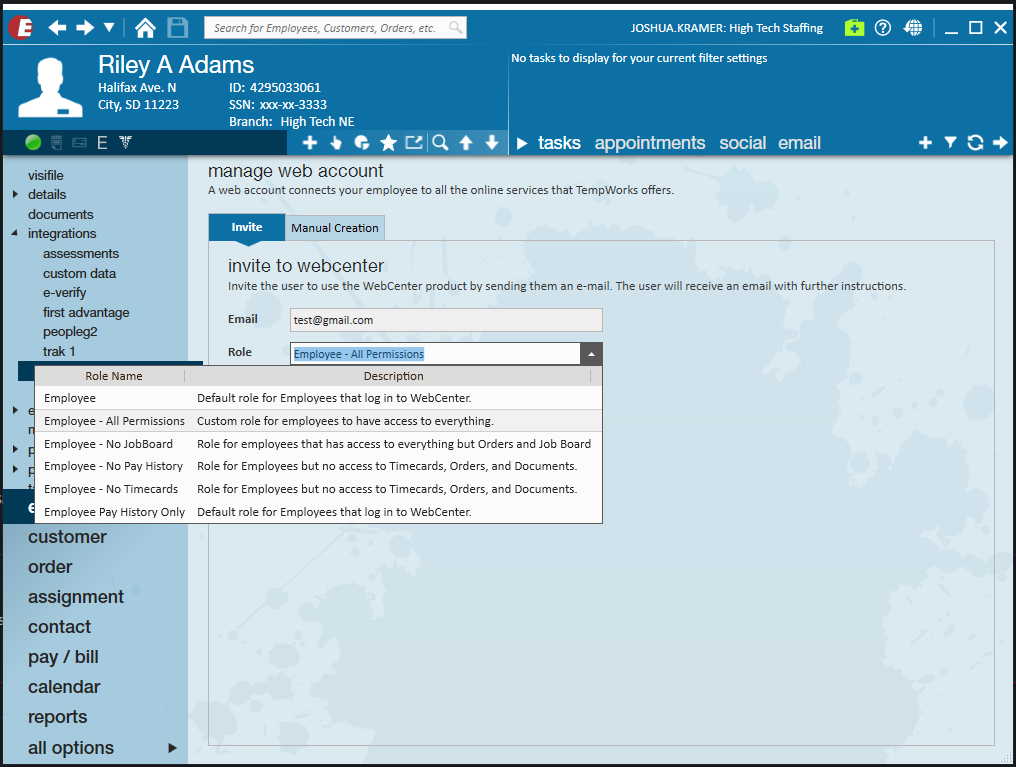Image resolution: width=1016 pixels, height=767 pixels.
Task: Collapse the tasks panel with the play arrow
Action: (522, 143)
